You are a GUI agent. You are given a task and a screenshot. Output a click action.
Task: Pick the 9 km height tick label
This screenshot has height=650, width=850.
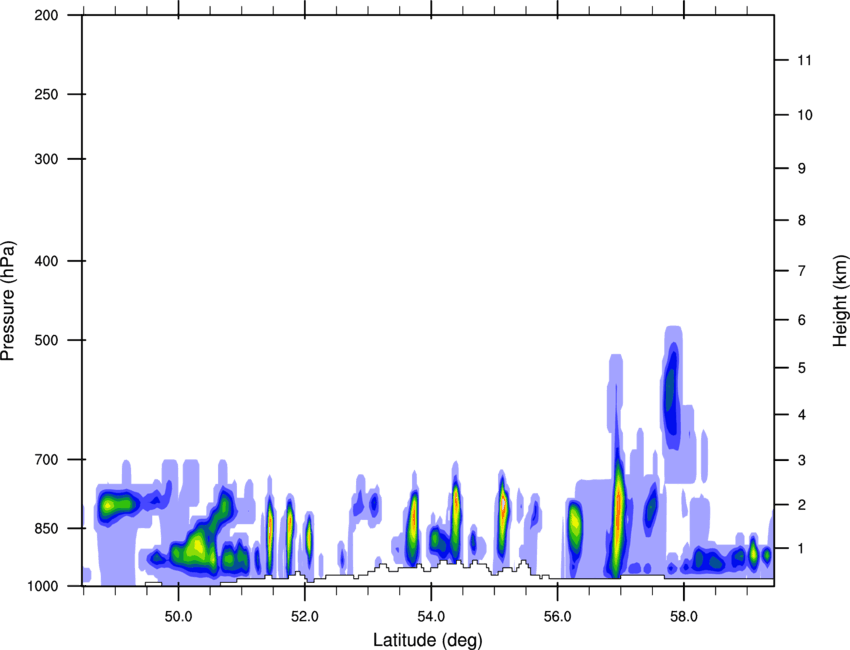tap(802, 169)
